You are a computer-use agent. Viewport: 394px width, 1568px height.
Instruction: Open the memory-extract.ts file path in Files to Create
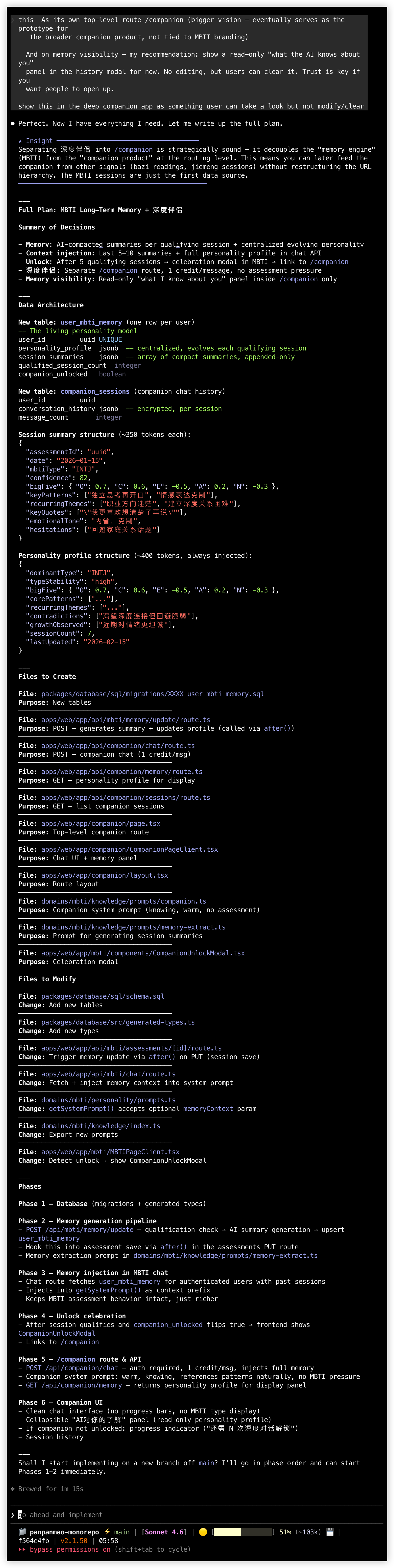(x=133, y=927)
